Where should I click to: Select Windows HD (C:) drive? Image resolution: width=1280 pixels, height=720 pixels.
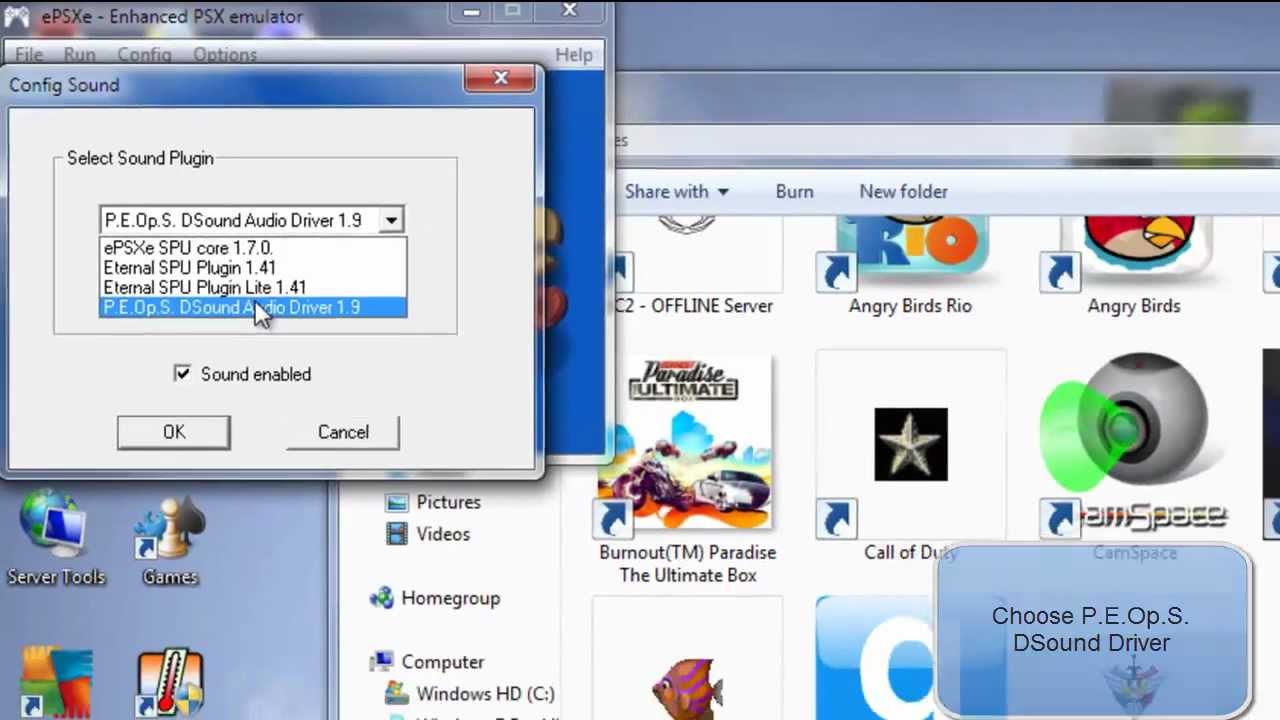(470, 693)
